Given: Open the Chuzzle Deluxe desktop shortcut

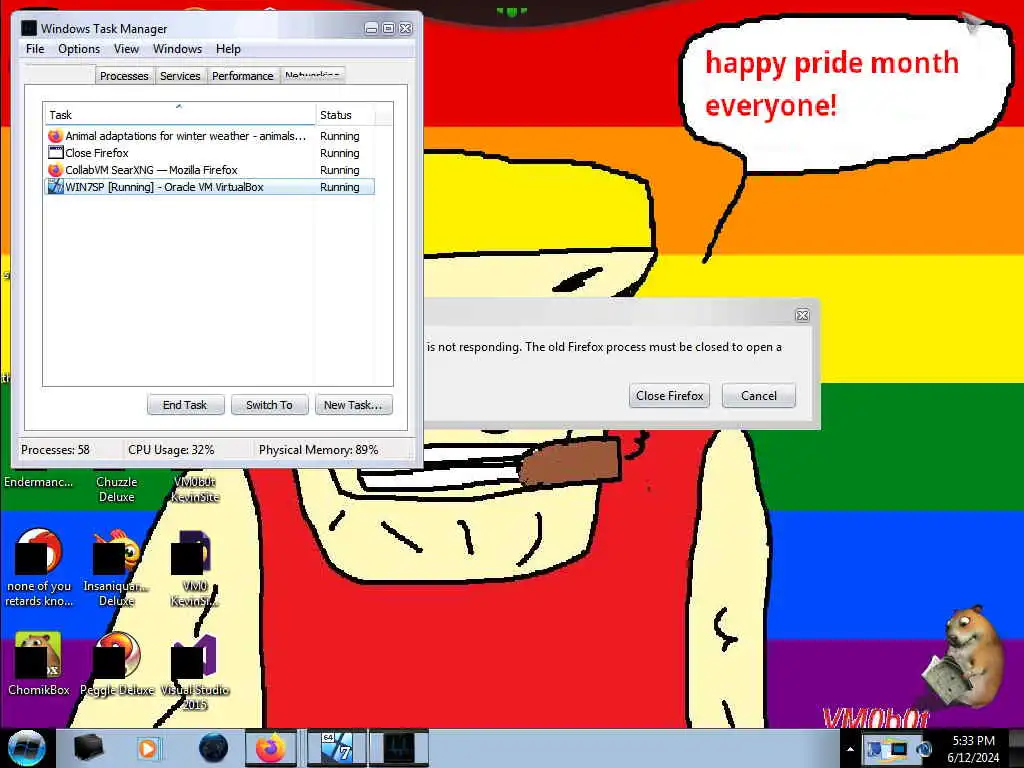Looking at the screenshot, I should click(x=116, y=489).
